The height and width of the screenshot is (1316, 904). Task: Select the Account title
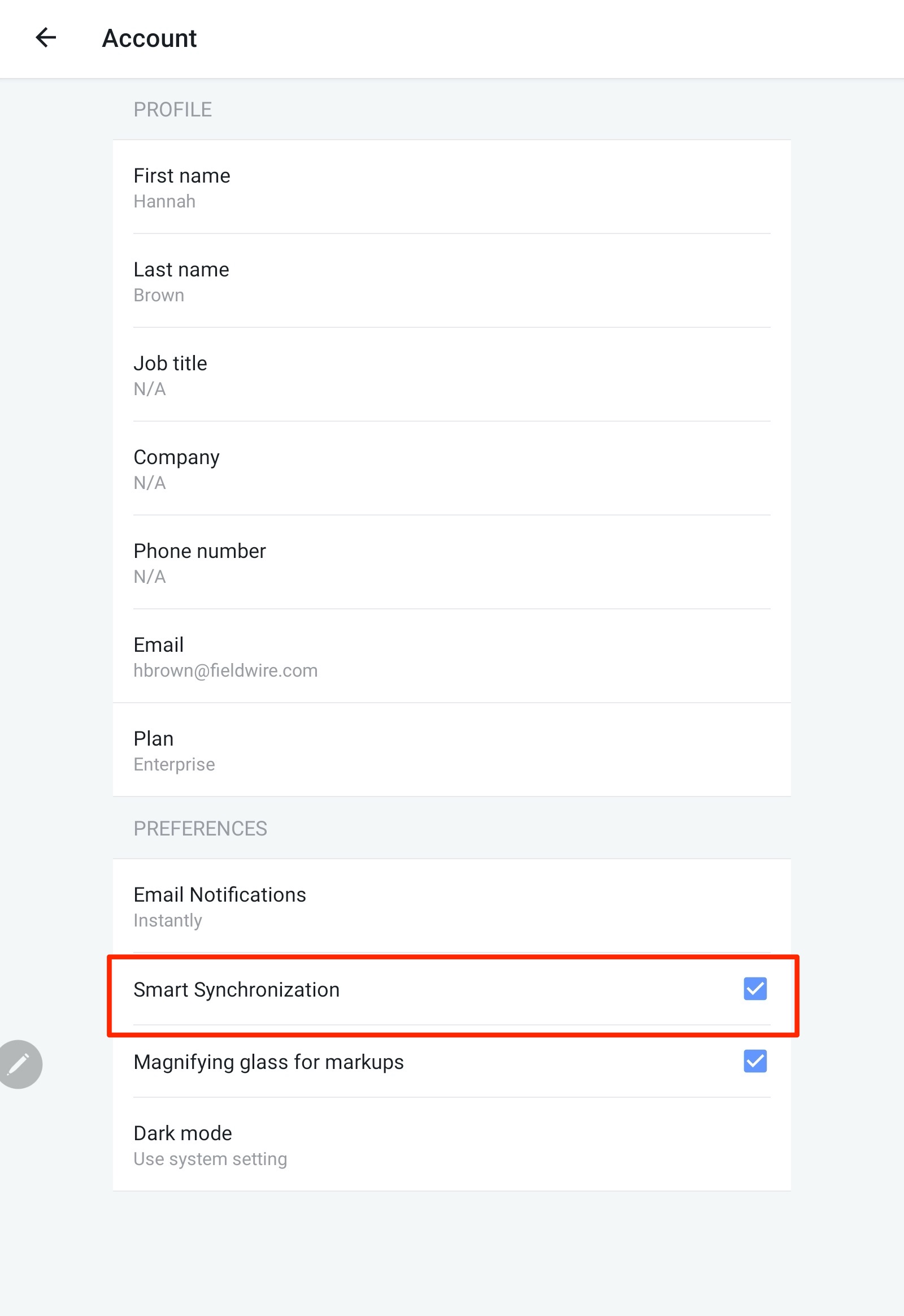(x=149, y=38)
